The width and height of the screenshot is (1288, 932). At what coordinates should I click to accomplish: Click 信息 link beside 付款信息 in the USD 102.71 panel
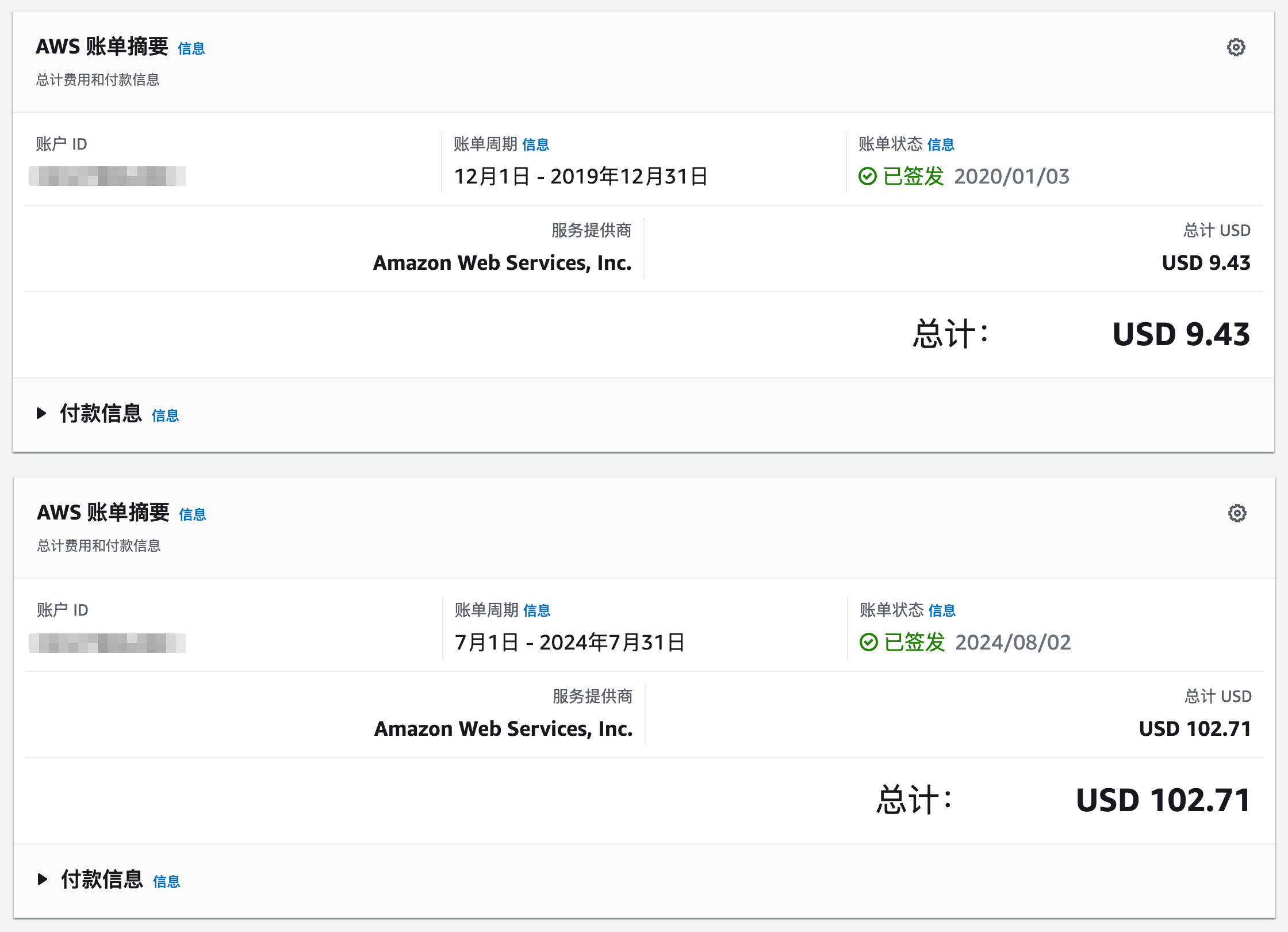point(167,881)
